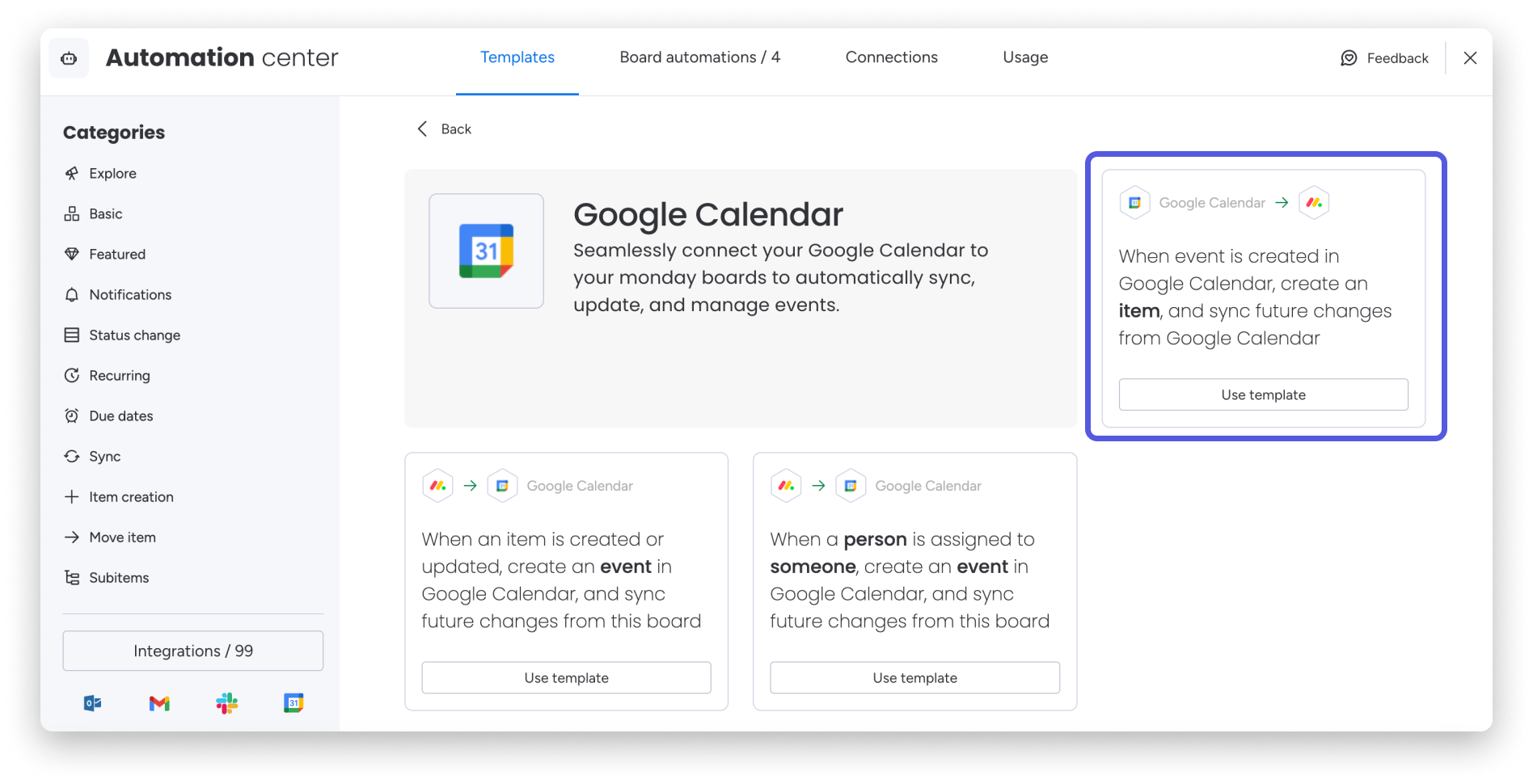The image size is (1533, 784).
Task: Click monday logo icon in highlighted card
Action: pos(1314,203)
